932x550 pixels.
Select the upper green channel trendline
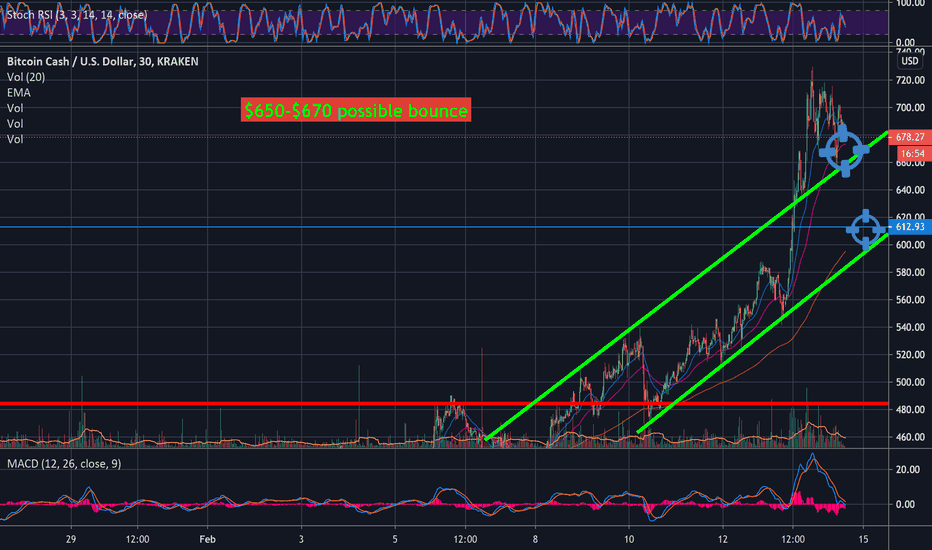tap(687, 285)
